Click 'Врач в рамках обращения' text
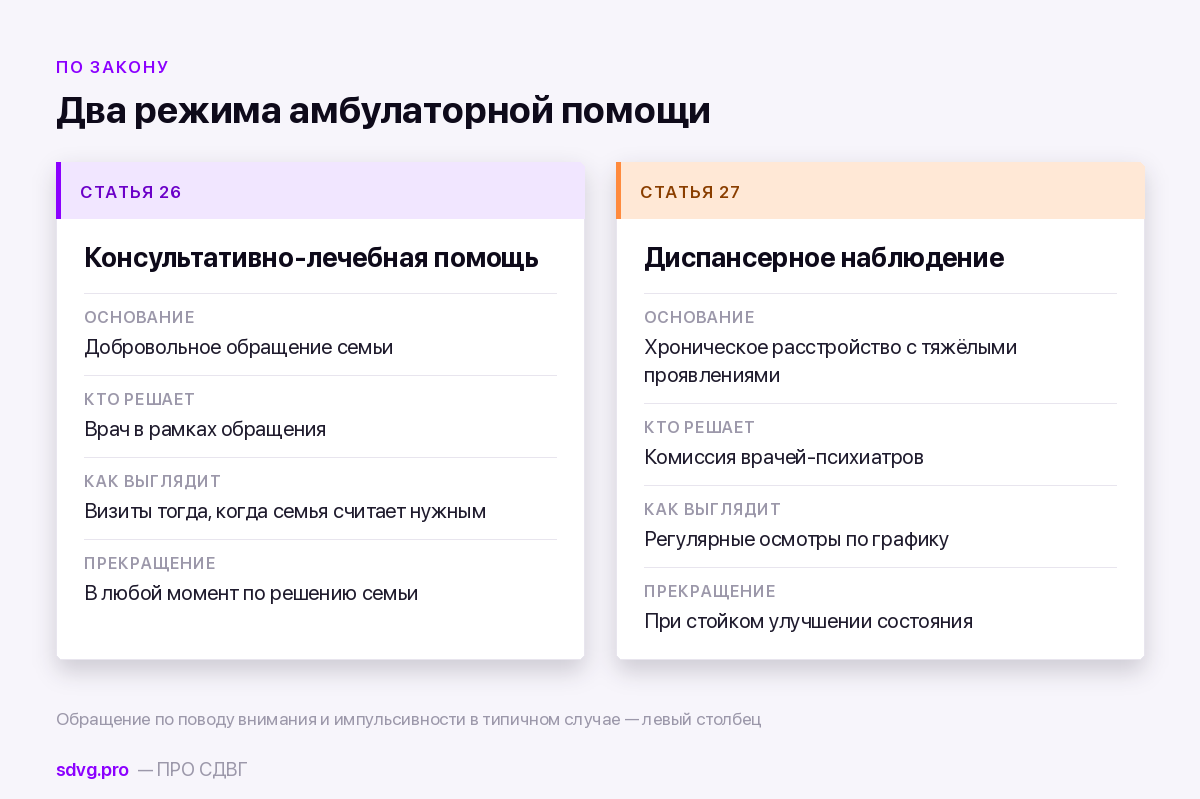This screenshot has height=799, width=1200. [205, 429]
